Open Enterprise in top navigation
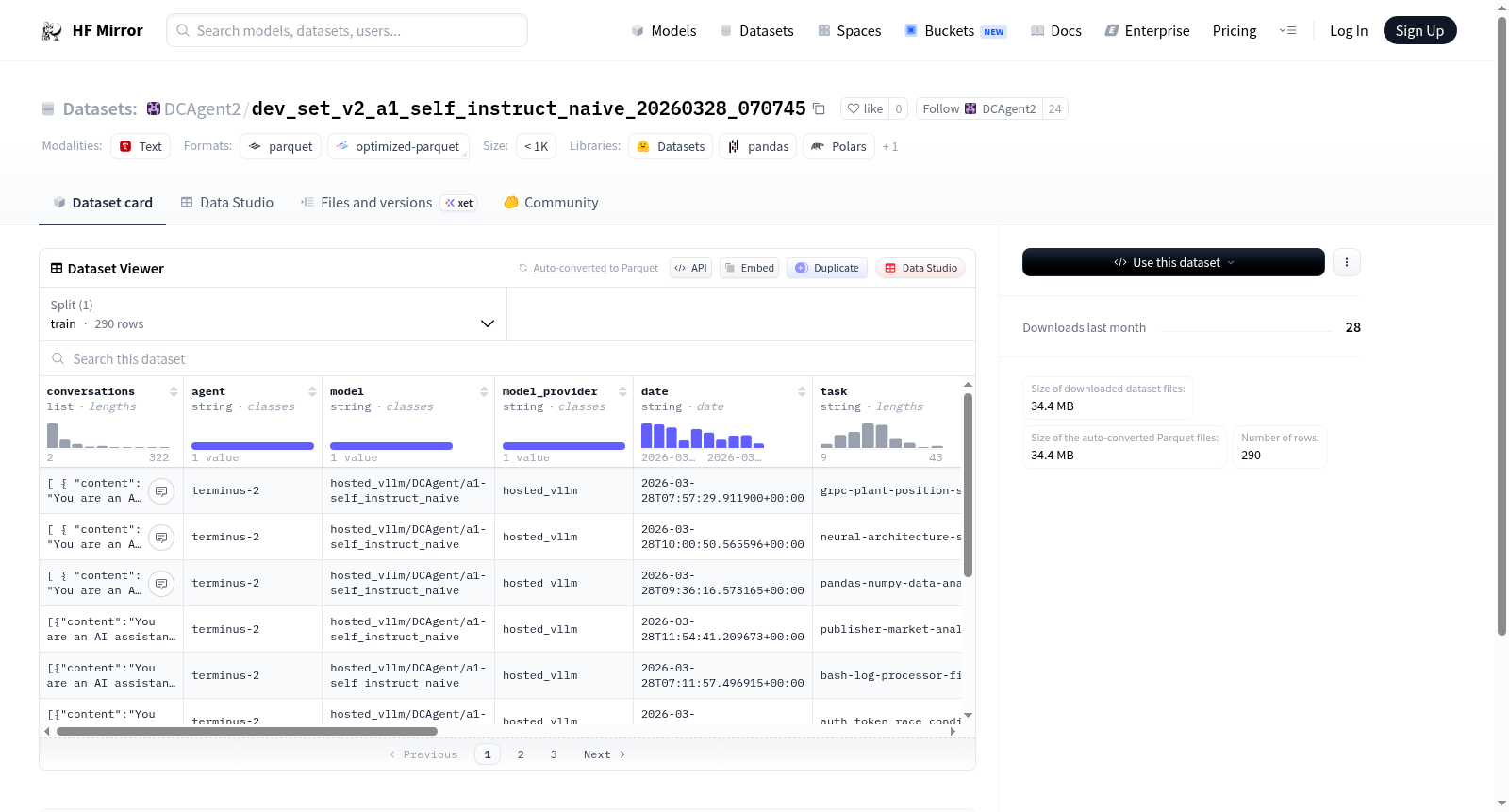 pyautogui.click(x=1147, y=31)
